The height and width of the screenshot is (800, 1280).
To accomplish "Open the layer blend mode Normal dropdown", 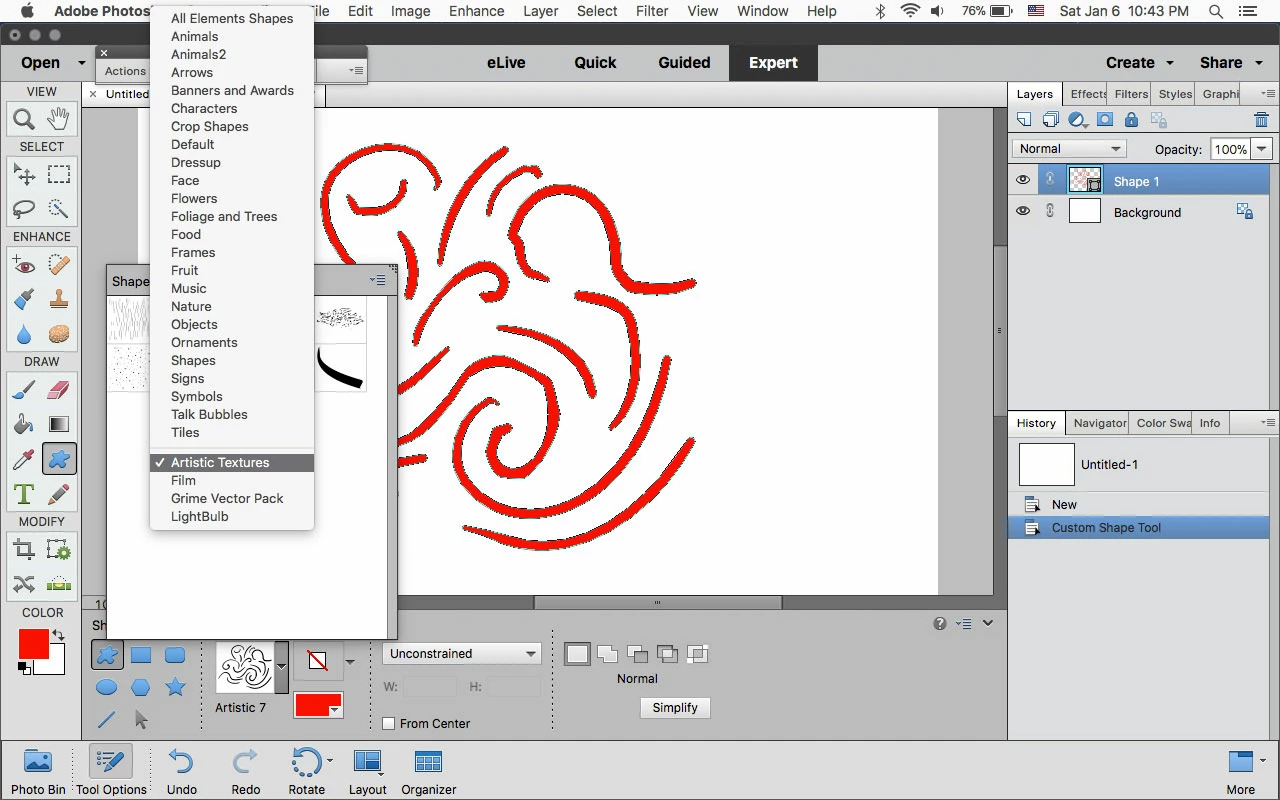I will click(1069, 149).
